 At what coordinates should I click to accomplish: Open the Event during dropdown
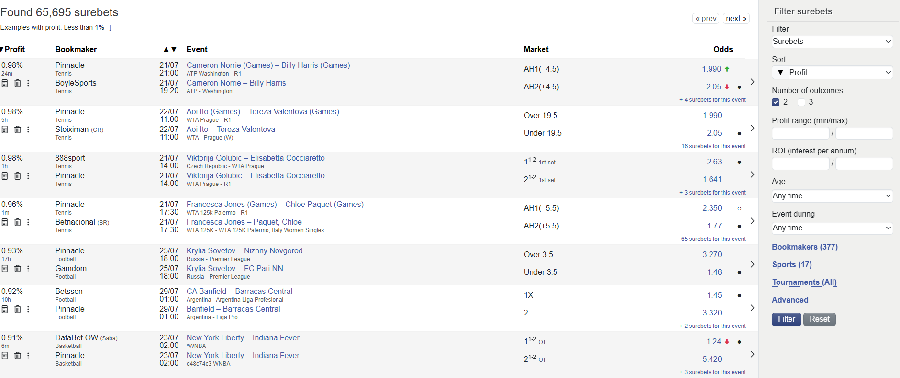[832, 228]
